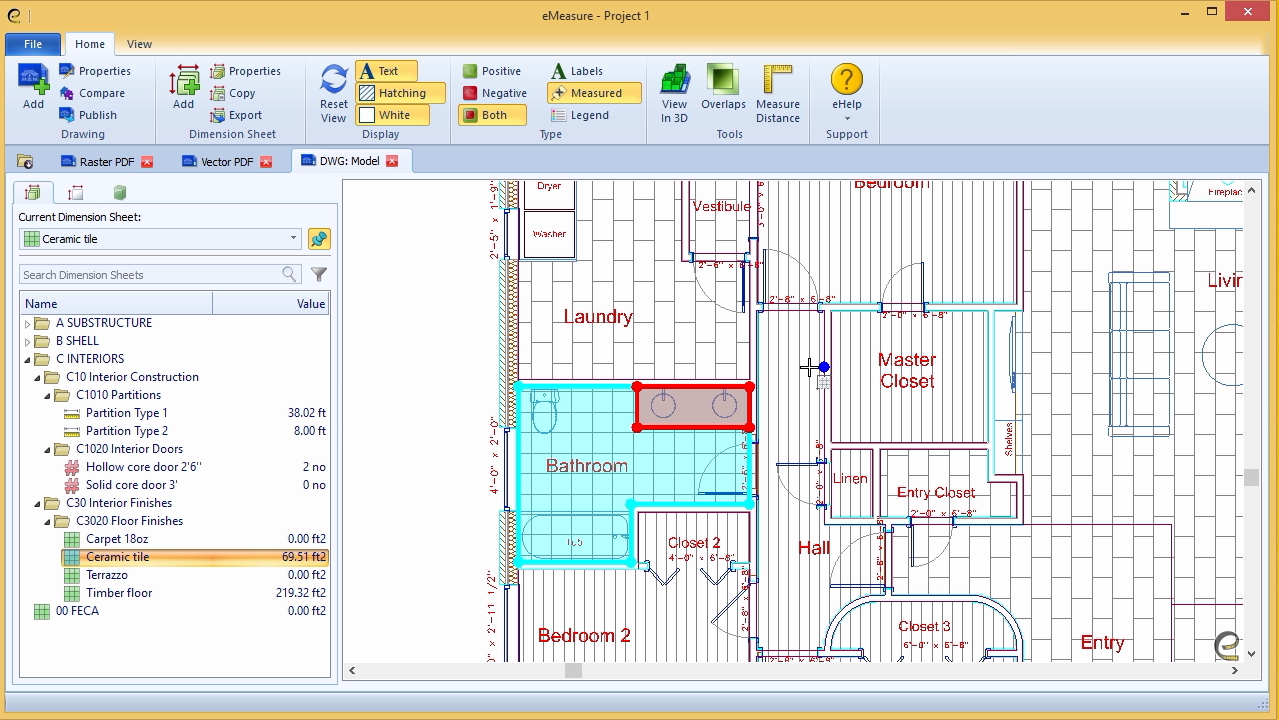Click the search magnifier icon
The width and height of the screenshot is (1279, 720).
coord(290,274)
